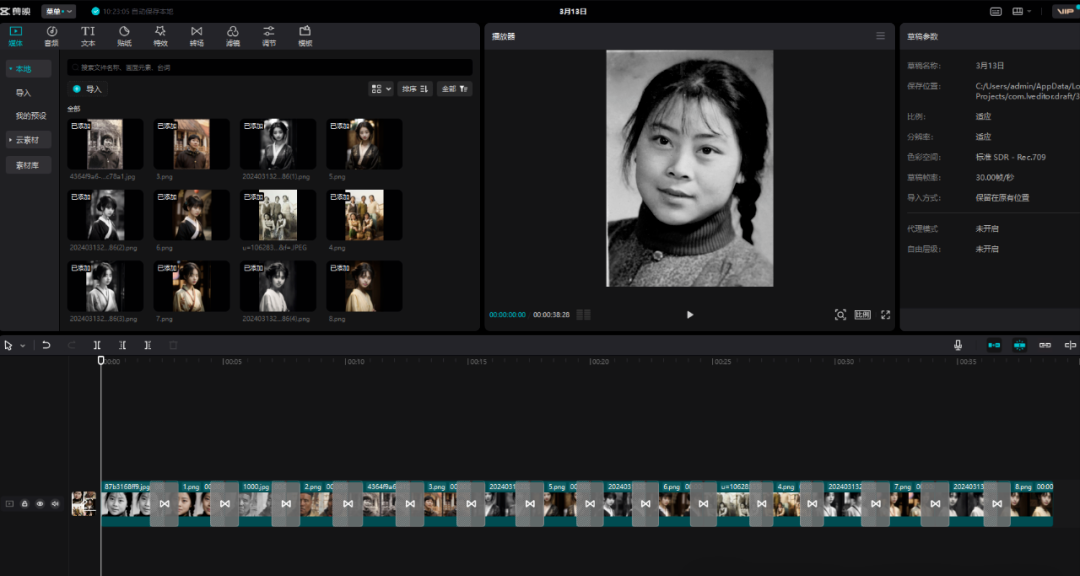
Task: Click the microphone record voiceover icon
Action: (957, 345)
